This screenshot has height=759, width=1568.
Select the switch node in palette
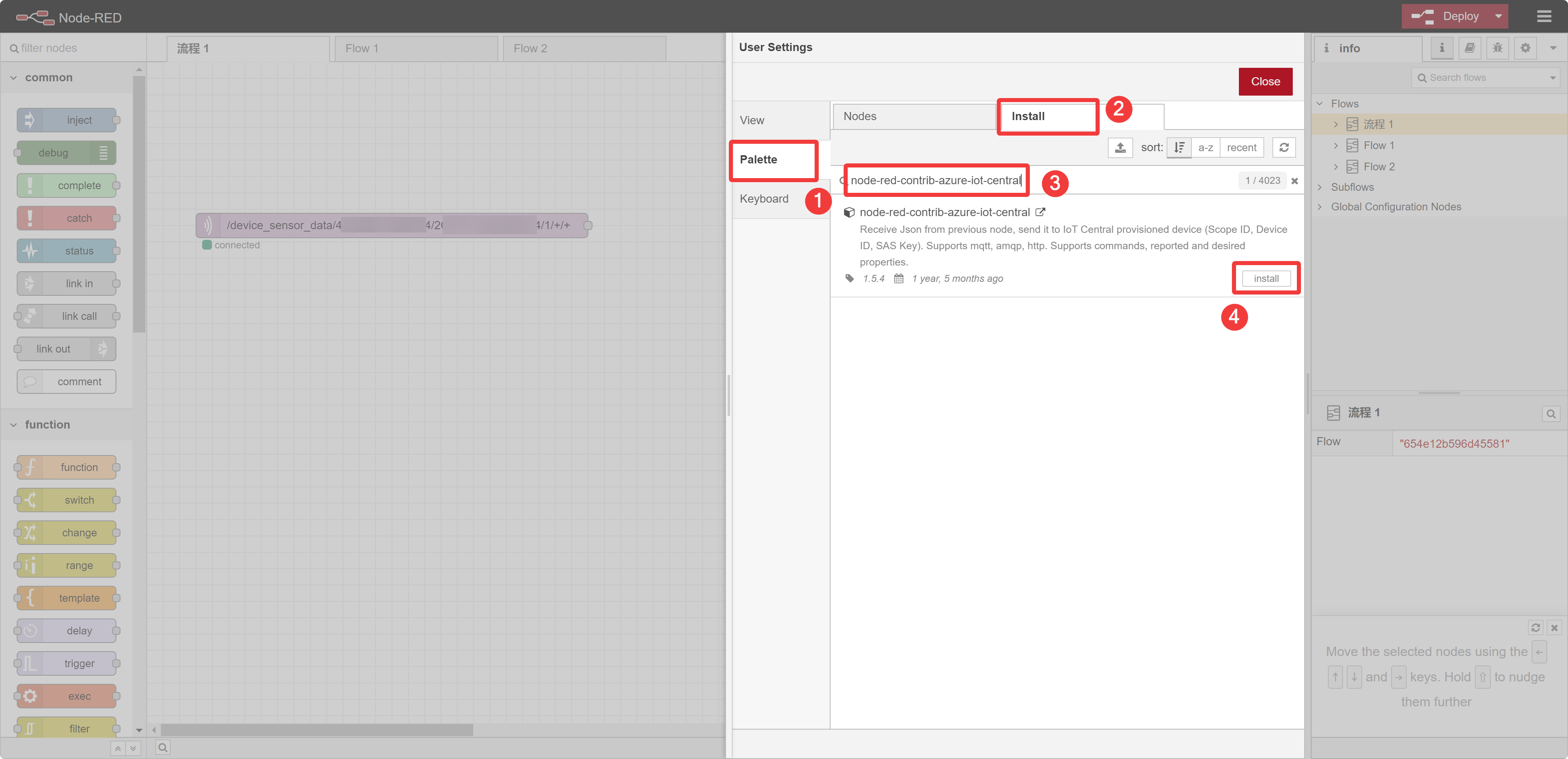point(67,500)
